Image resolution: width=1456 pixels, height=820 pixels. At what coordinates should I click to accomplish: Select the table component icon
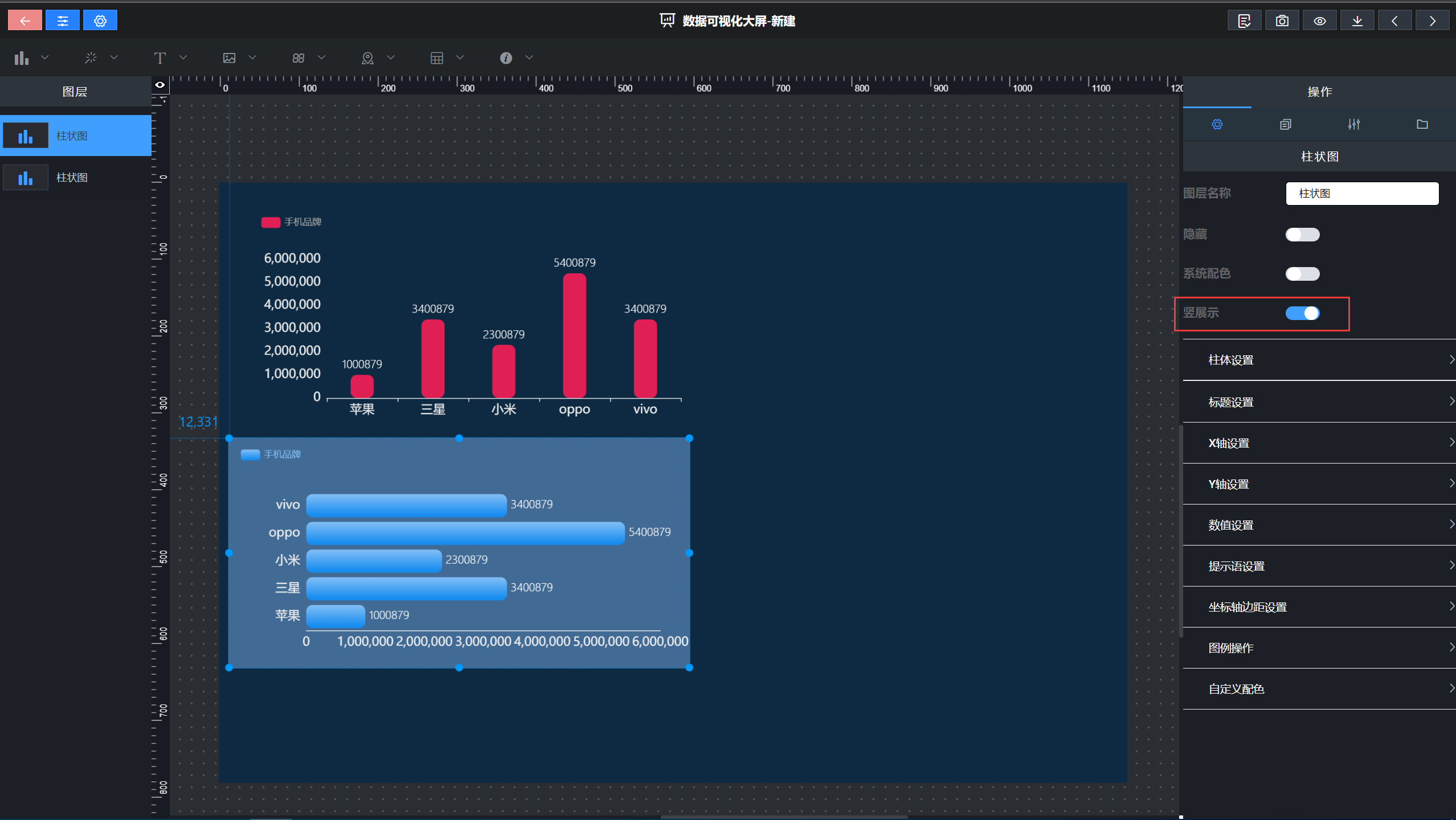[437, 58]
